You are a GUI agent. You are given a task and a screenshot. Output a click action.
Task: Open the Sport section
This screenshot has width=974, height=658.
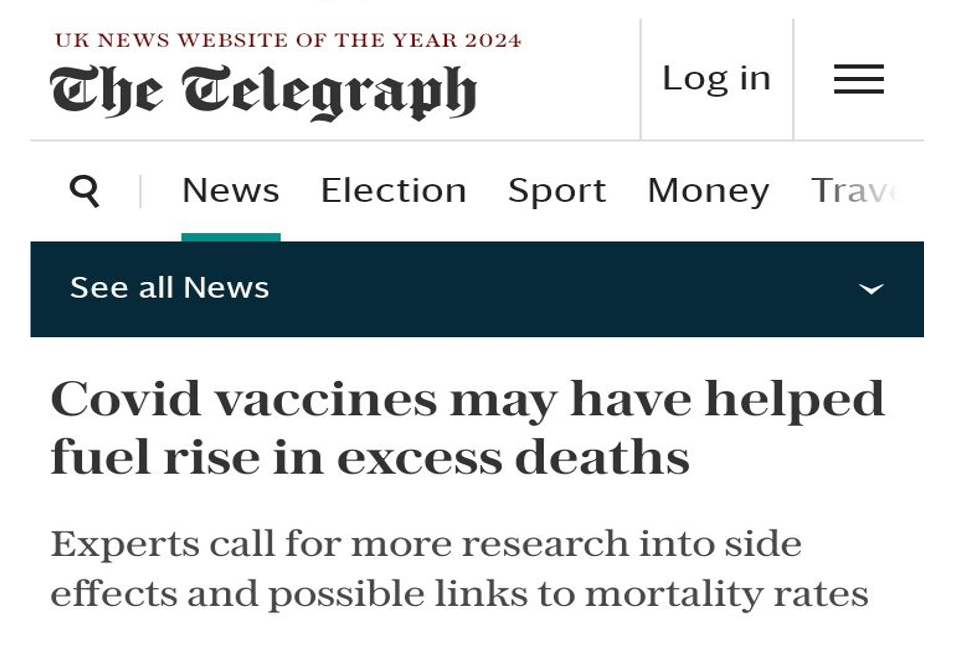pyautogui.click(x=557, y=191)
